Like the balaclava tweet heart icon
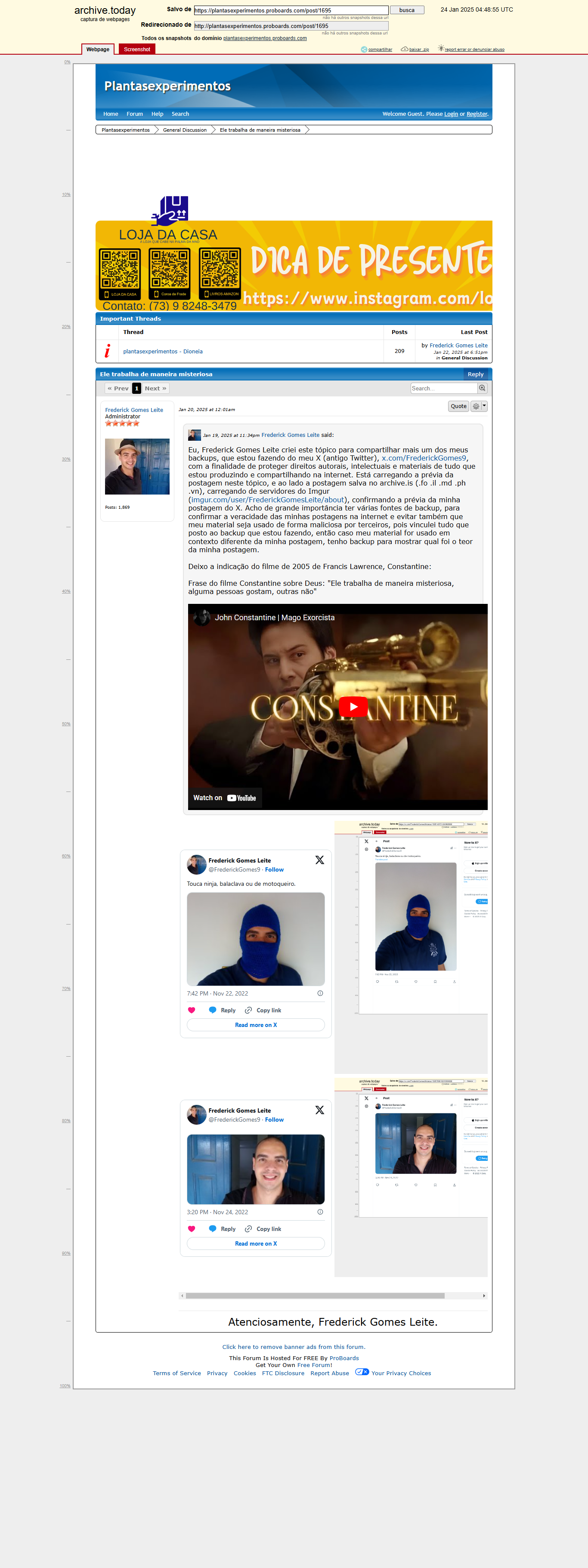The height and width of the screenshot is (1568, 588). (x=192, y=1010)
